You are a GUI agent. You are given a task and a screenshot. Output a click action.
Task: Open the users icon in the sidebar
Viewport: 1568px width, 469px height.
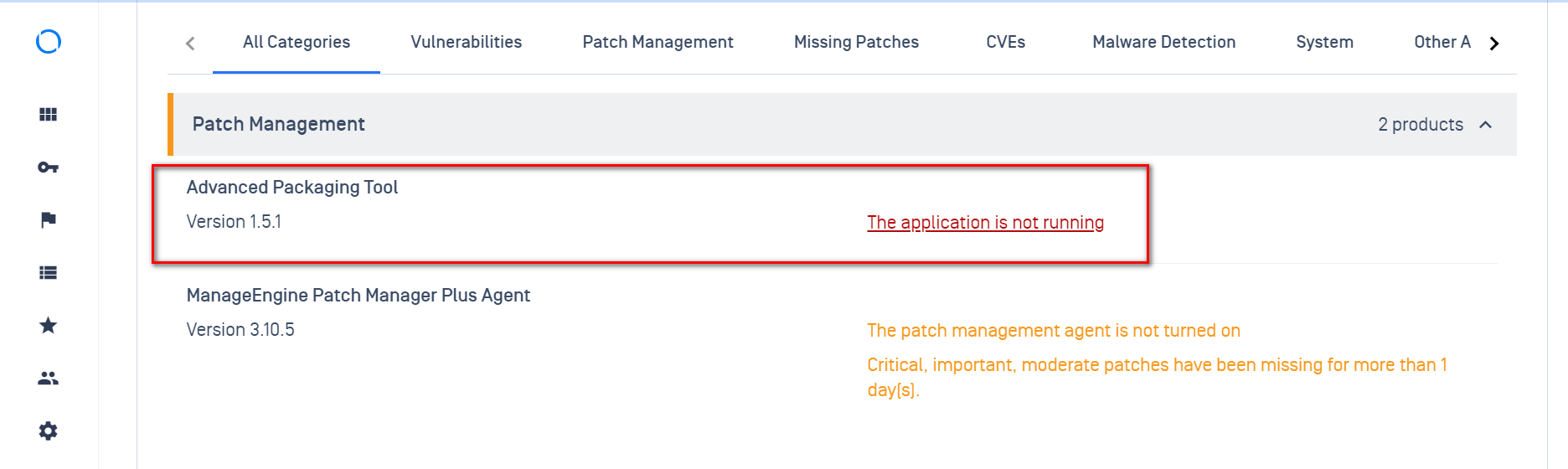pyautogui.click(x=49, y=379)
